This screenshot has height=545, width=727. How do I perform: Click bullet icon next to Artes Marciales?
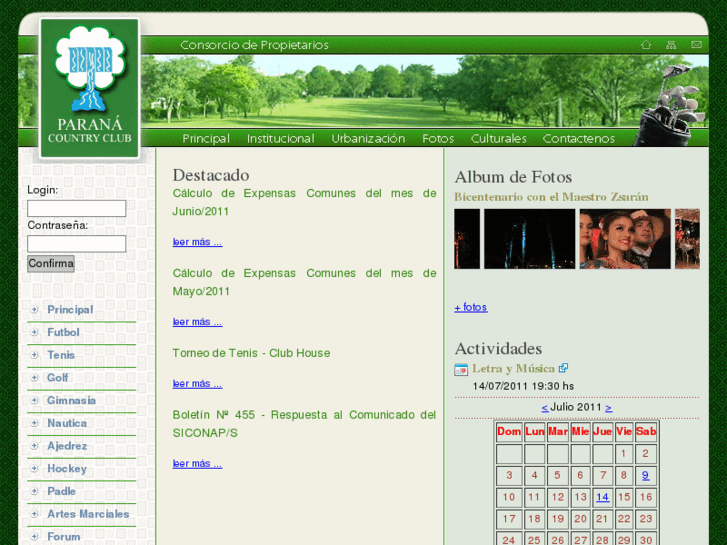point(34,514)
